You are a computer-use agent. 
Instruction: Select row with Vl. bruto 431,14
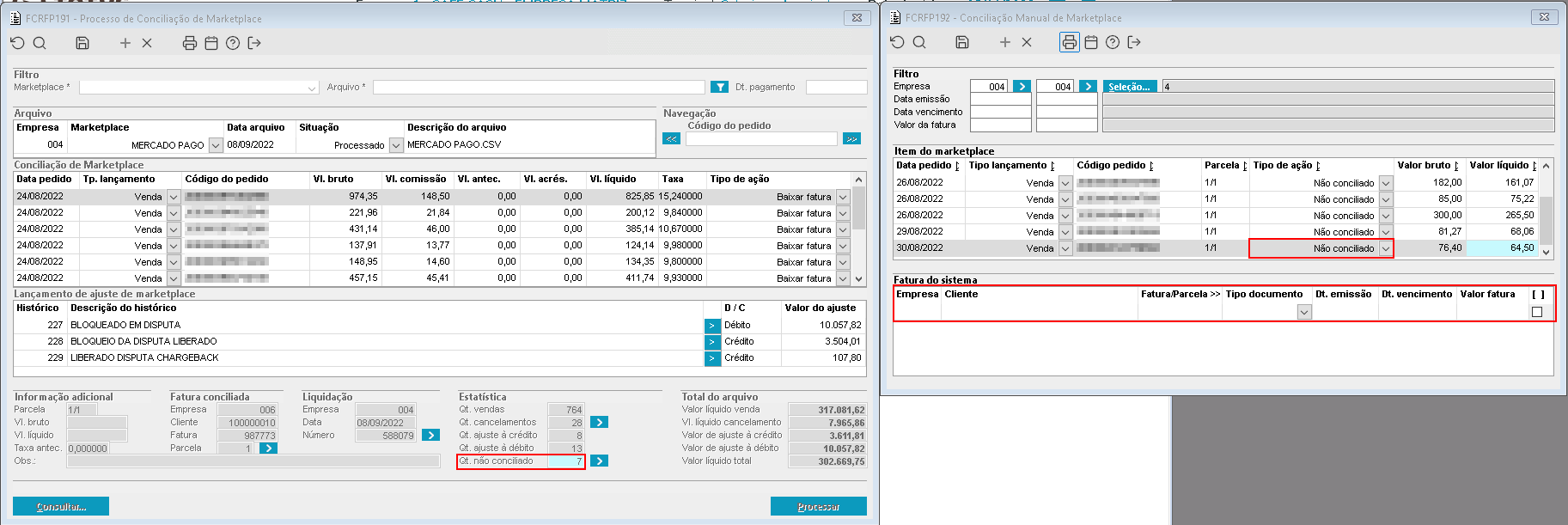pos(432,229)
